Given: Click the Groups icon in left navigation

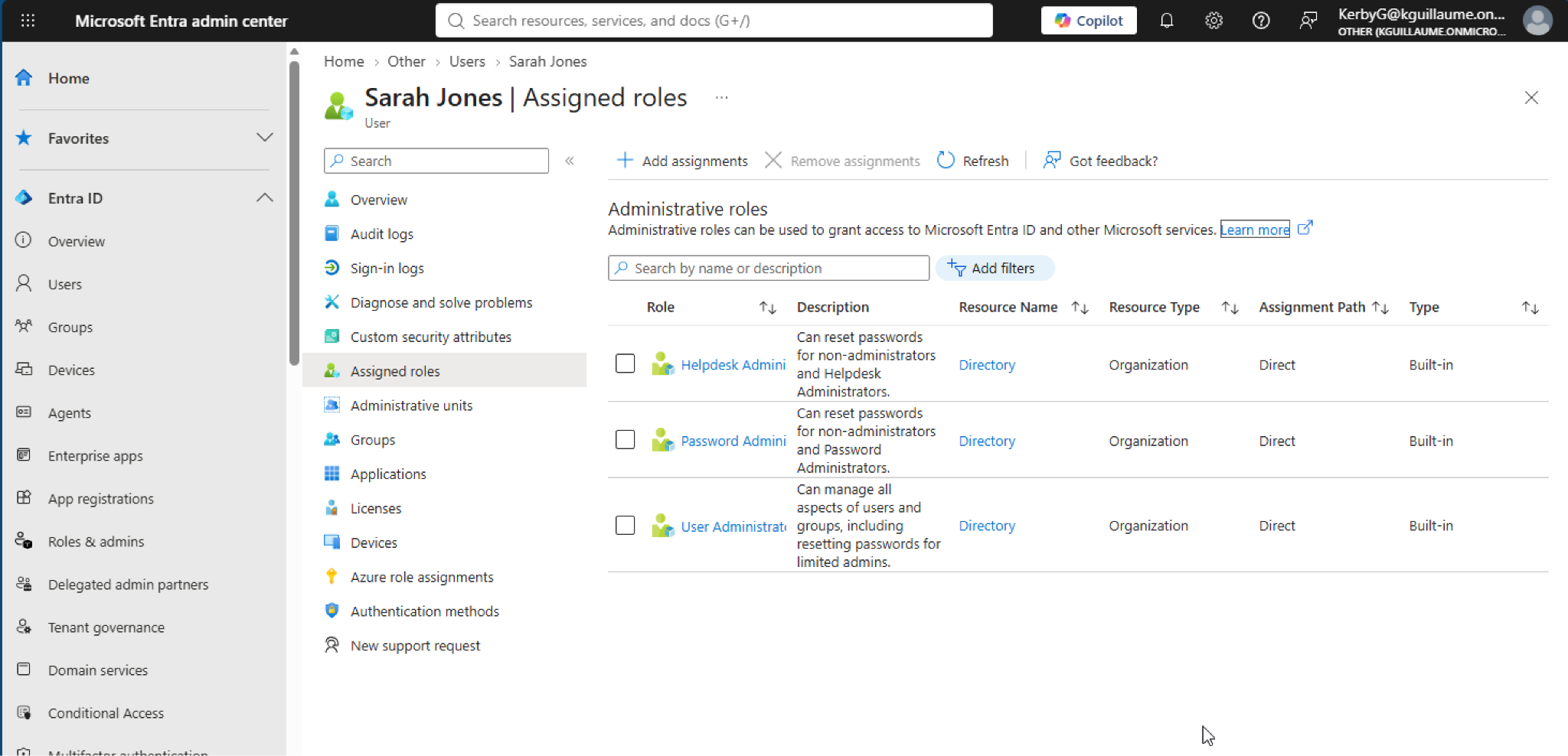Looking at the screenshot, I should click(x=24, y=327).
